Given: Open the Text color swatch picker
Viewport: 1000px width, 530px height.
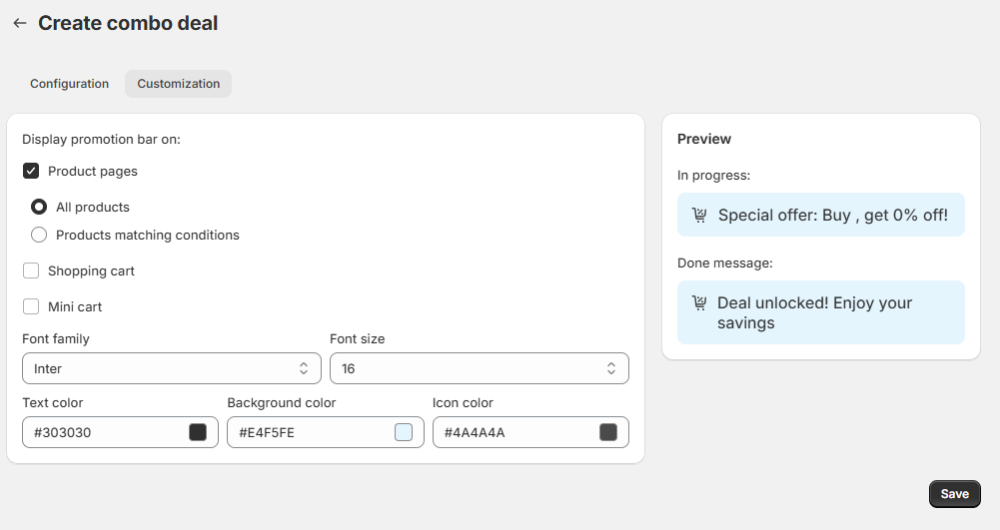Looking at the screenshot, I should 198,433.
